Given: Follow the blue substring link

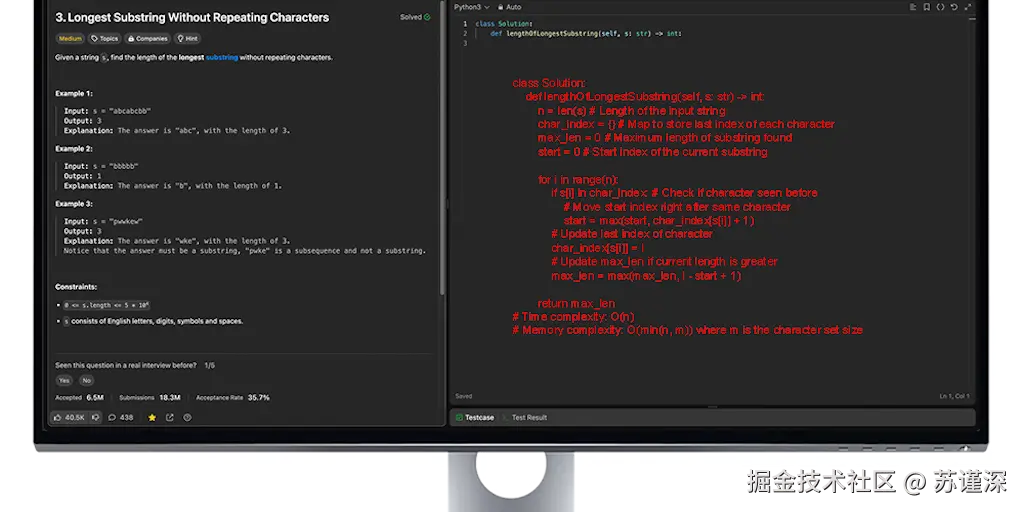Looking at the screenshot, I should click(221, 57).
